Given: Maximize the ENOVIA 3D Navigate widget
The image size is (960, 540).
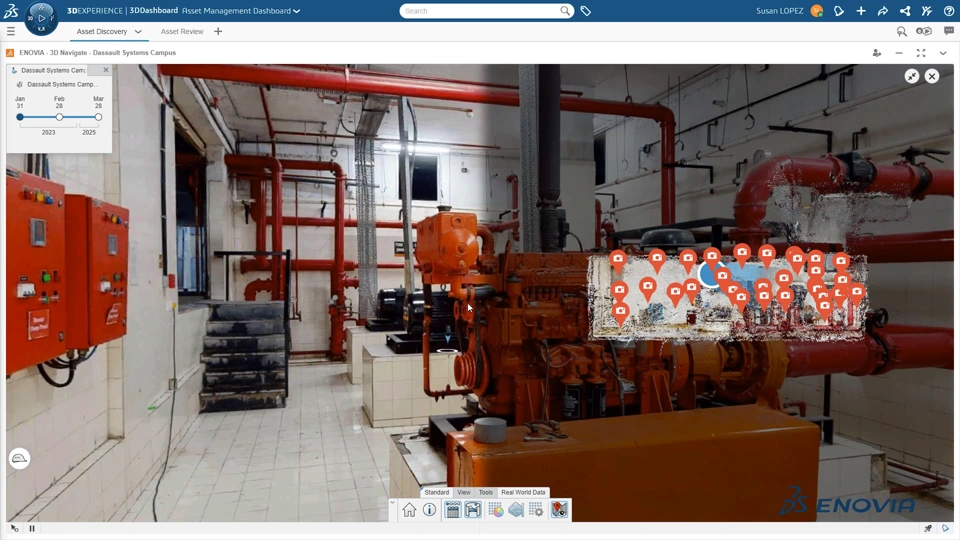Looking at the screenshot, I should coord(921,53).
